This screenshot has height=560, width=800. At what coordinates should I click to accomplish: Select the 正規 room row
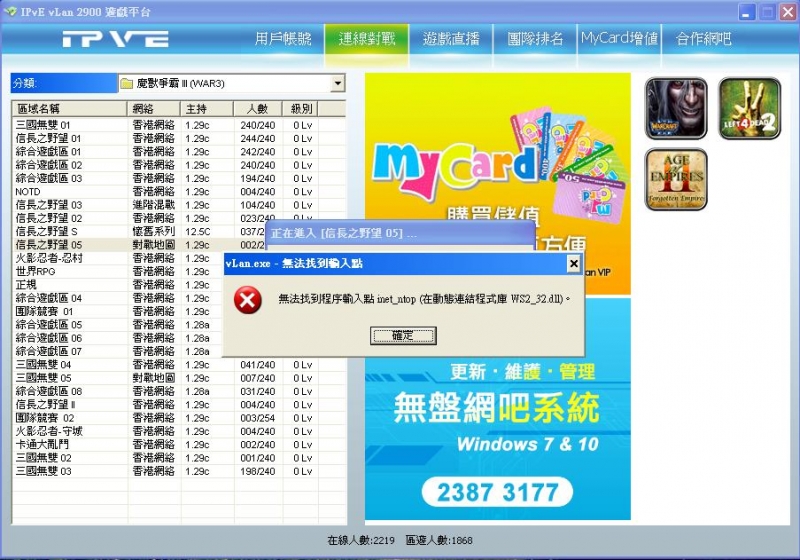118,285
